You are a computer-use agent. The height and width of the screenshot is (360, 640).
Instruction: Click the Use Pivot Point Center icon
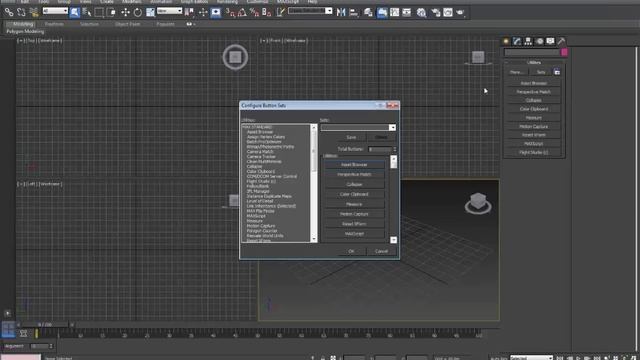click(189, 12)
